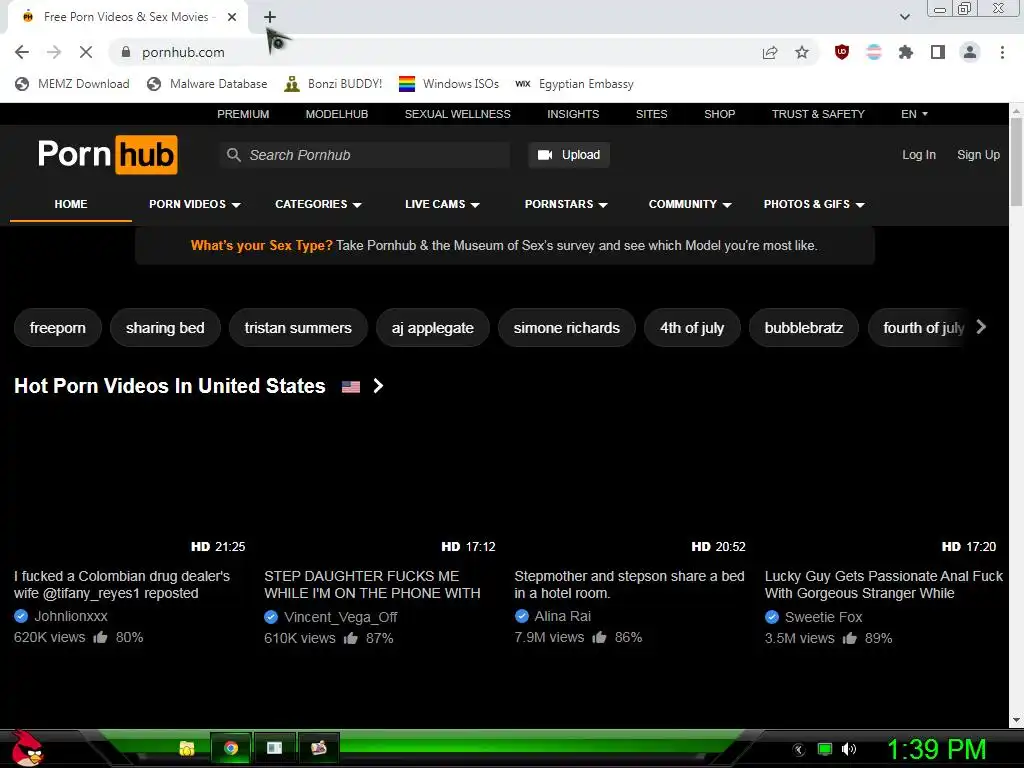Show more tag chips with right arrow
Viewport: 1024px width, 768px height.
coord(981,327)
